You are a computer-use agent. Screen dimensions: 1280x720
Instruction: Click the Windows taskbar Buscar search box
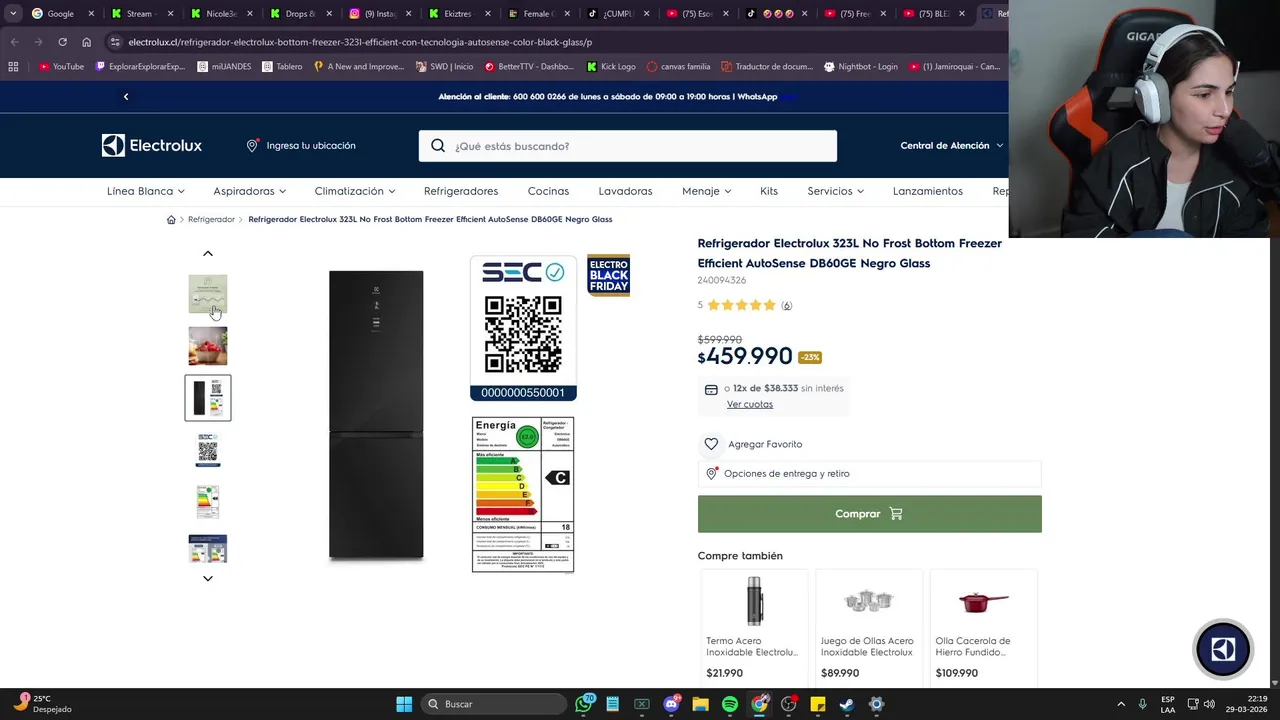pyautogui.click(x=493, y=704)
